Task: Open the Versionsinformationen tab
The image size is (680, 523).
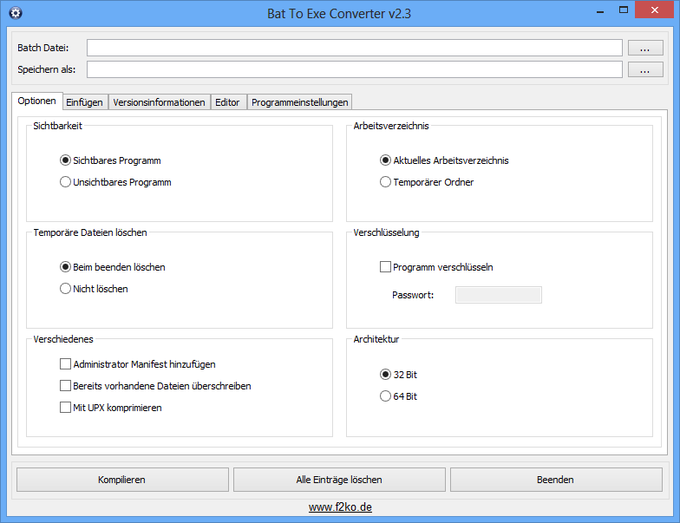Action: click(x=159, y=102)
